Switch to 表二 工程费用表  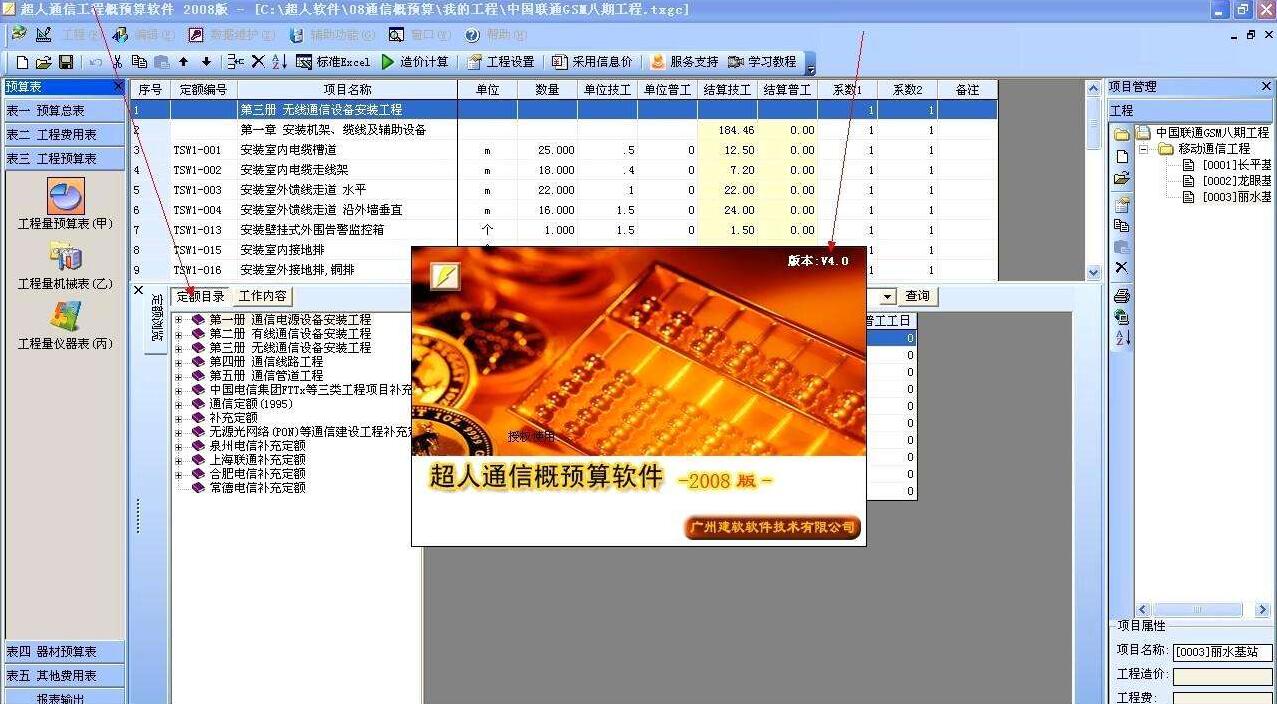(64, 135)
